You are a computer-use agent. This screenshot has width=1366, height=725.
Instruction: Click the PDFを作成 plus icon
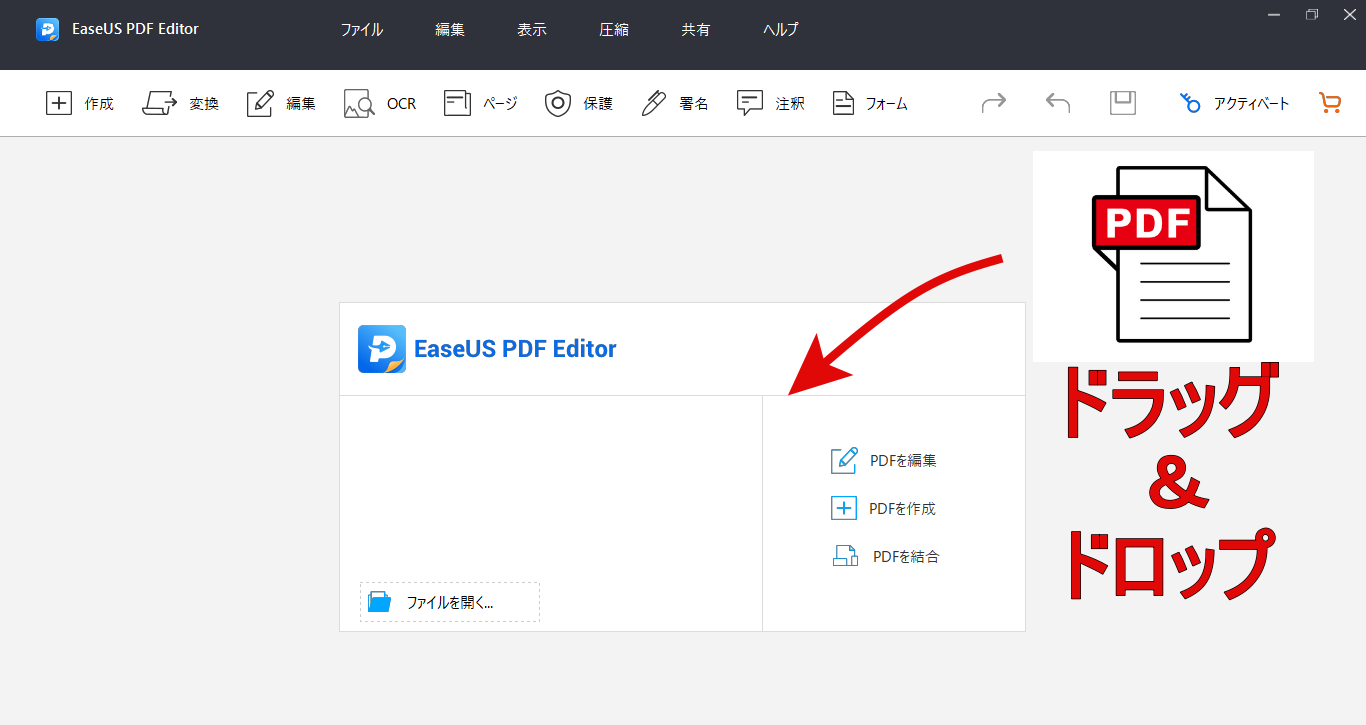[x=844, y=508]
